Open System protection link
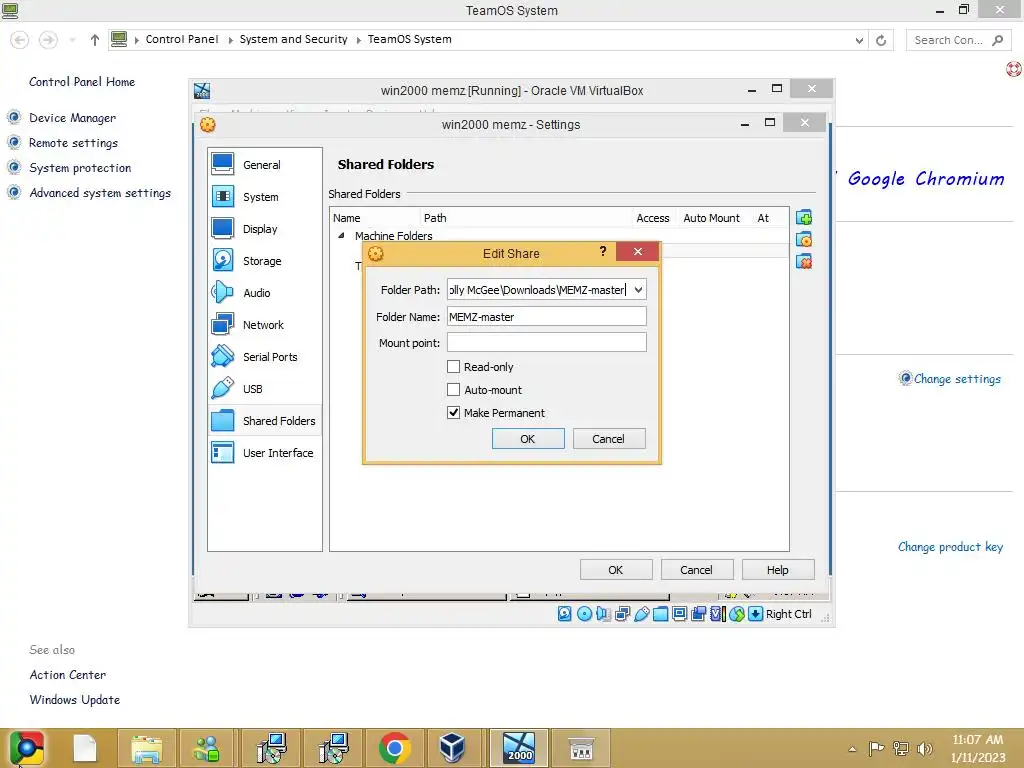This screenshot has width=1024, height=768. (x=80, y=168)
